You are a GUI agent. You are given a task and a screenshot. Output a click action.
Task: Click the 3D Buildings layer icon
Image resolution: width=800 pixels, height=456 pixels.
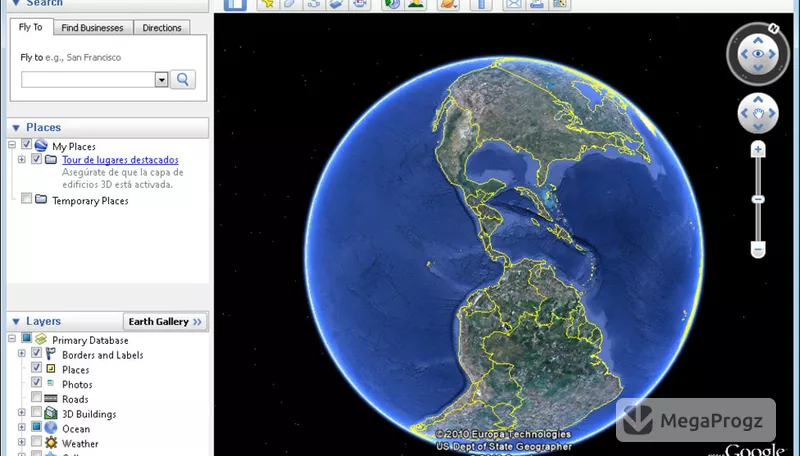[x=51, y=413]
